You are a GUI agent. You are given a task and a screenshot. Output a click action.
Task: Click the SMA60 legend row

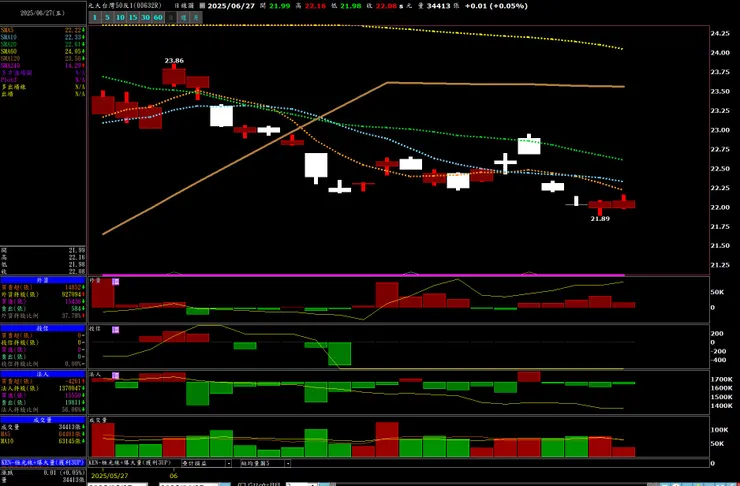pyautogui.click(x=43, y=51)
